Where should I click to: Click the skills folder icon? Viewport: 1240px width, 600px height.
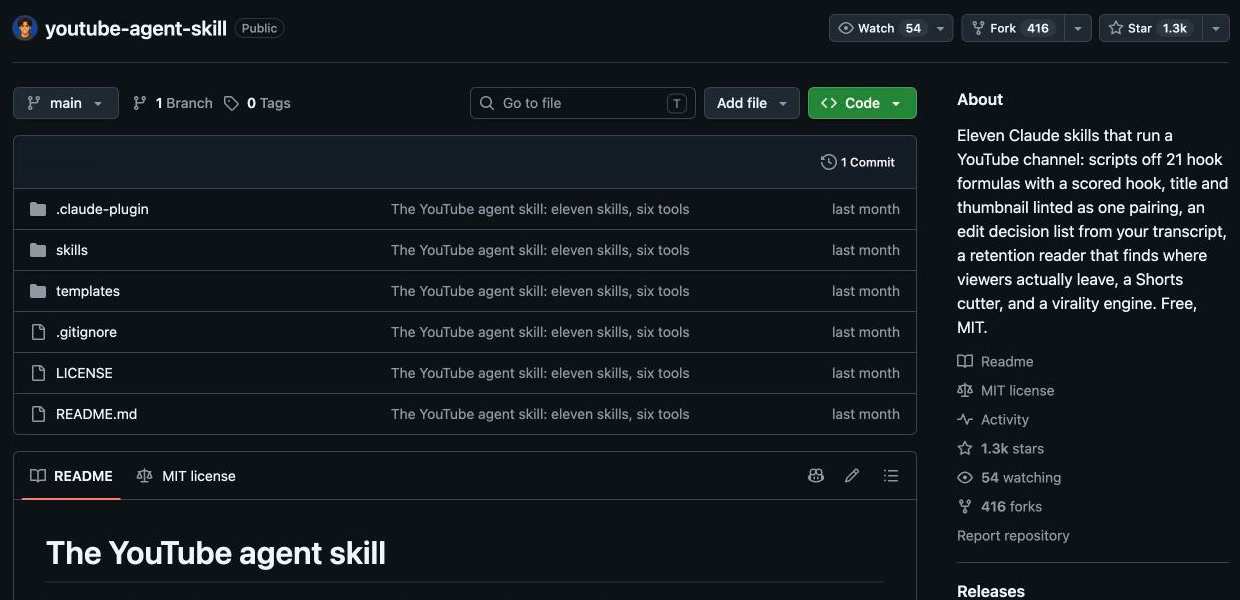[x=38, y=250]
